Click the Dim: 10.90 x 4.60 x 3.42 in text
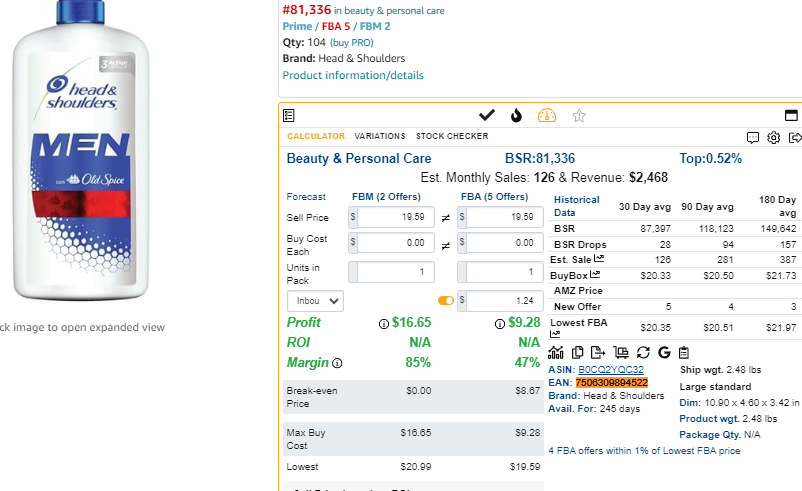The height and width of the screenshot is (491, 802). (x=739, y=403)
